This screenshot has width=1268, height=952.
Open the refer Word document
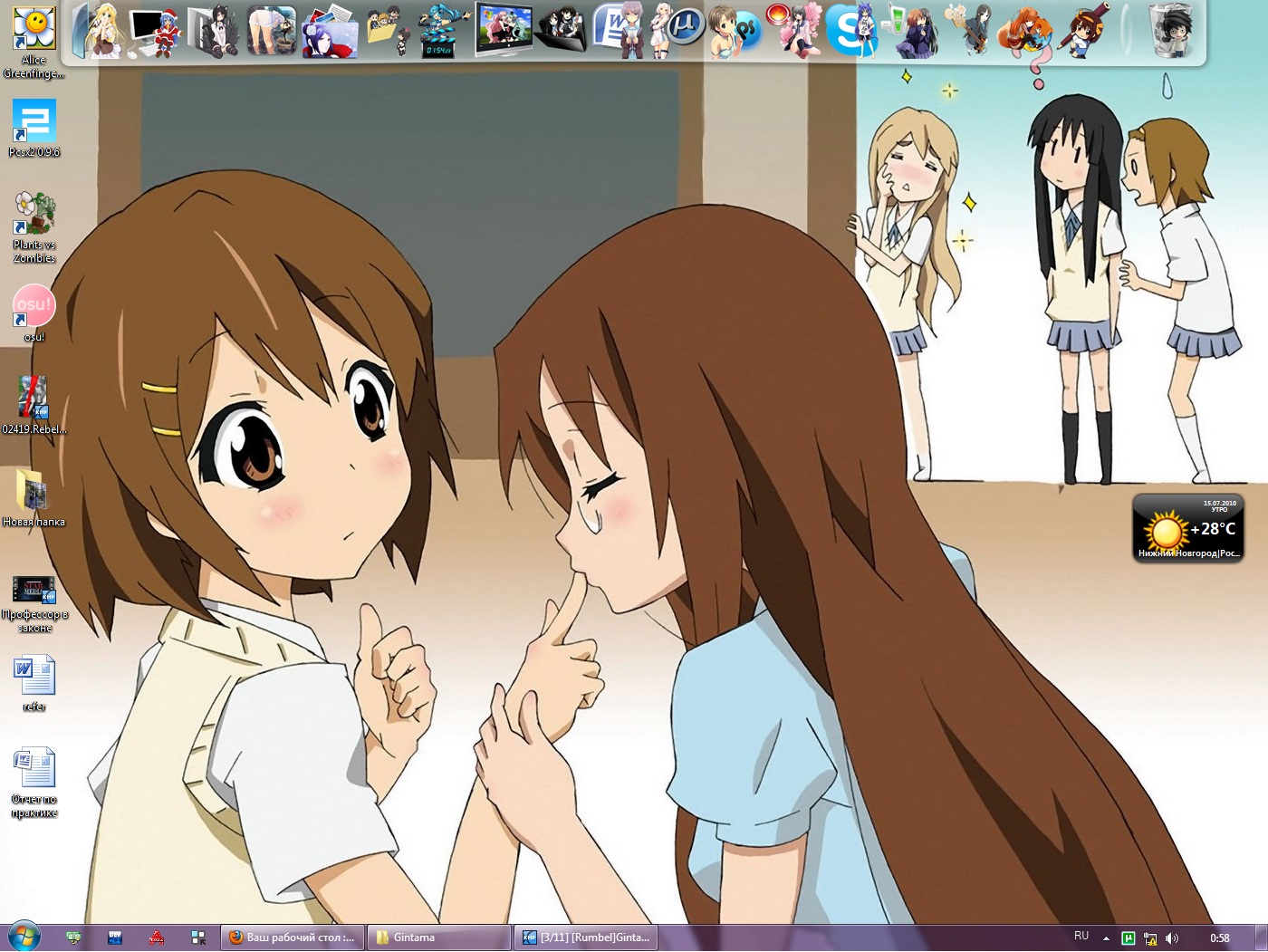pyautogui.click(x=34, y=684)
